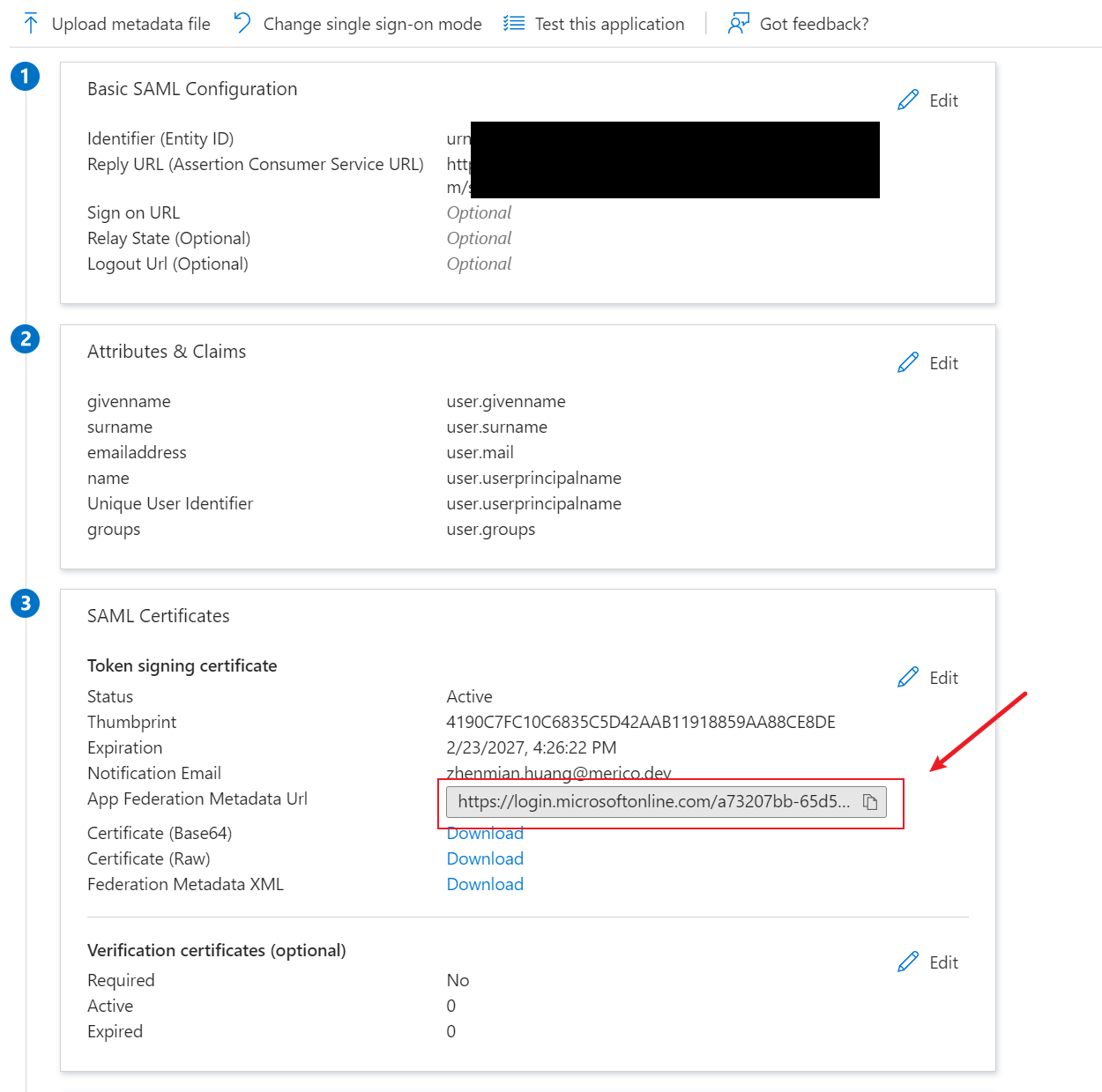Click the step 3 number badge
The width and height of the screenshot is (1102, 1092).
click(x=26, y=603)
